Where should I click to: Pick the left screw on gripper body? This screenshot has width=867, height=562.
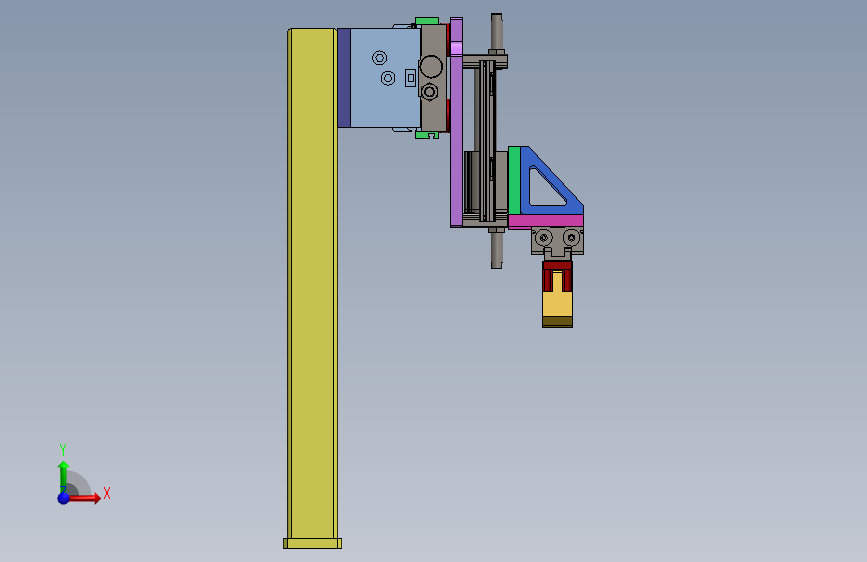click(544, 238)
